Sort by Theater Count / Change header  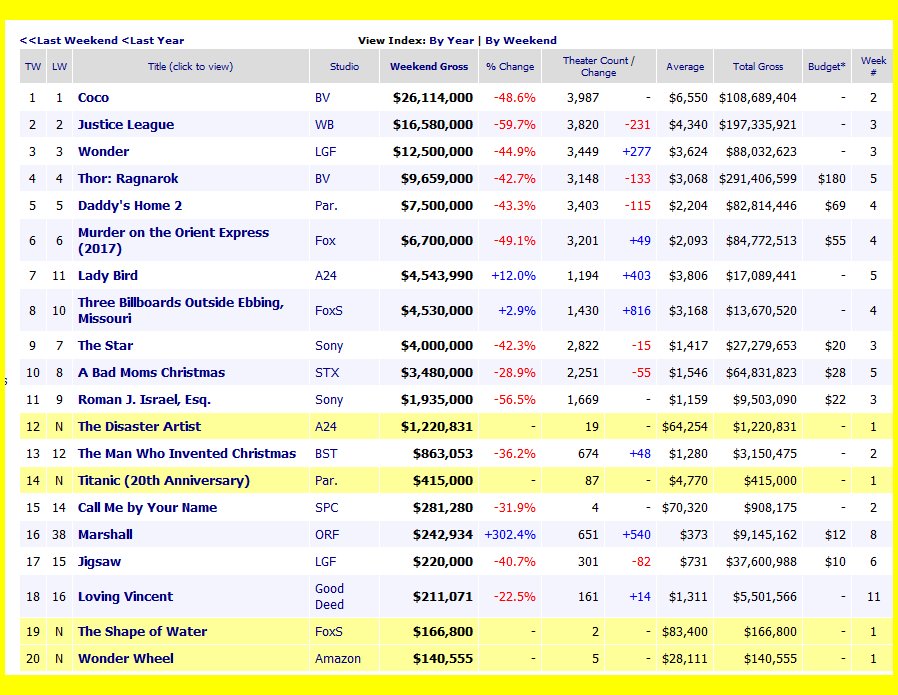pyautogui.click(x=598, y=66)
